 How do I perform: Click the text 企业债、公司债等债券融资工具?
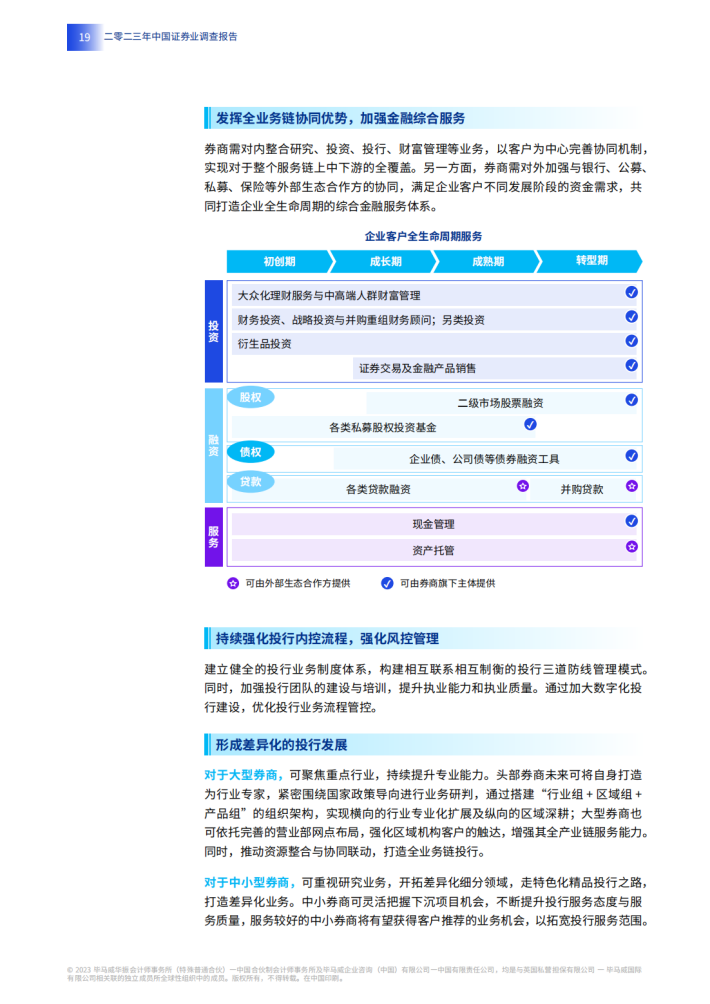(484, 459)
